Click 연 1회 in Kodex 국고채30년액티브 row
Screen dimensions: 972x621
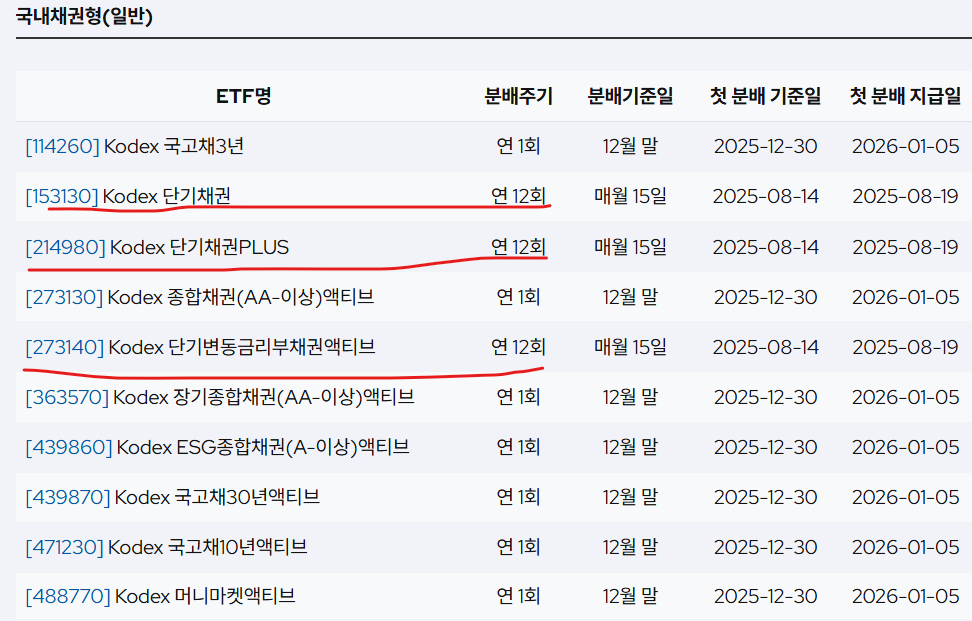click(518, 497)
